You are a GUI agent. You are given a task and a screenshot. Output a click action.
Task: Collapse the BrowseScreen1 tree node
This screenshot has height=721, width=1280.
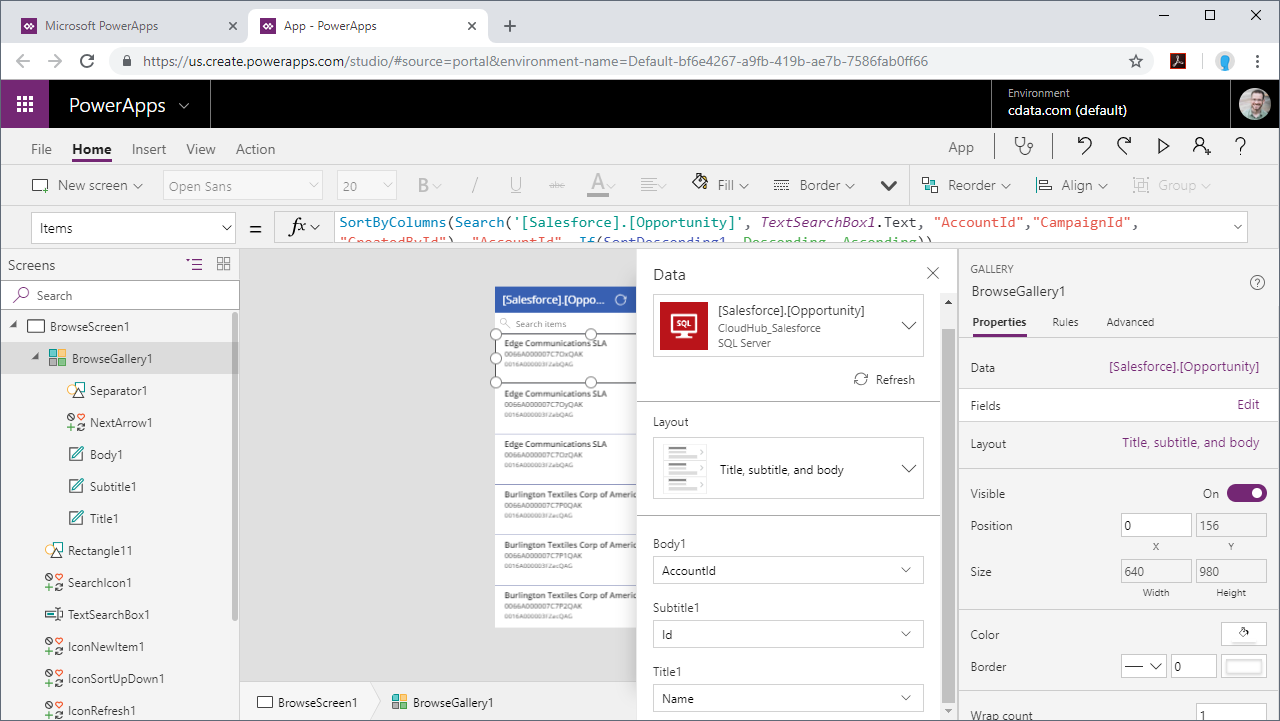point(14,326)
